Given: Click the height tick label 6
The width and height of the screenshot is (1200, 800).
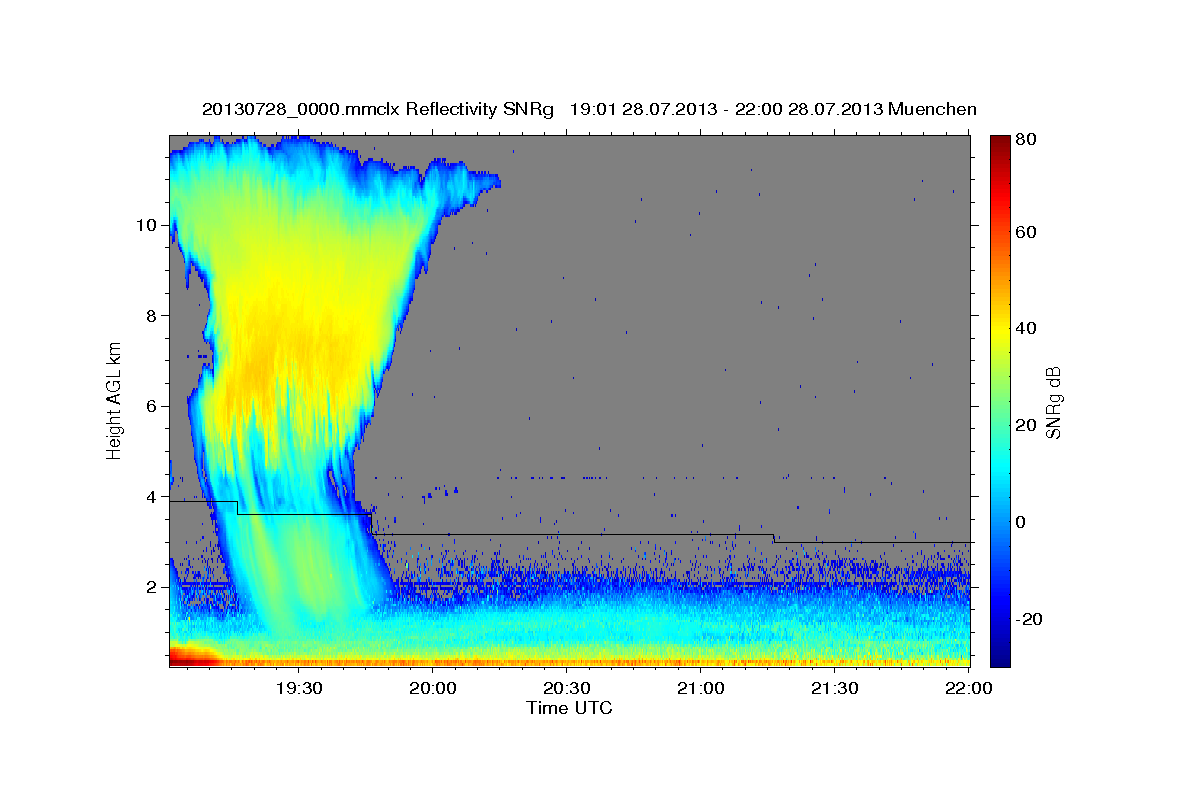Looking at the screenshot, I should tap(149, 406).
